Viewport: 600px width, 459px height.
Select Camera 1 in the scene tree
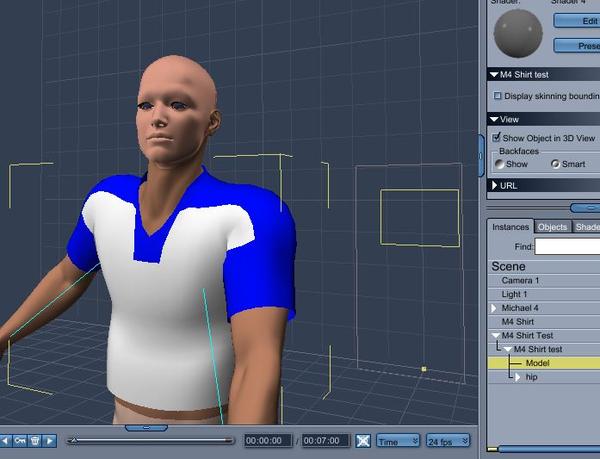click(544, 280)
